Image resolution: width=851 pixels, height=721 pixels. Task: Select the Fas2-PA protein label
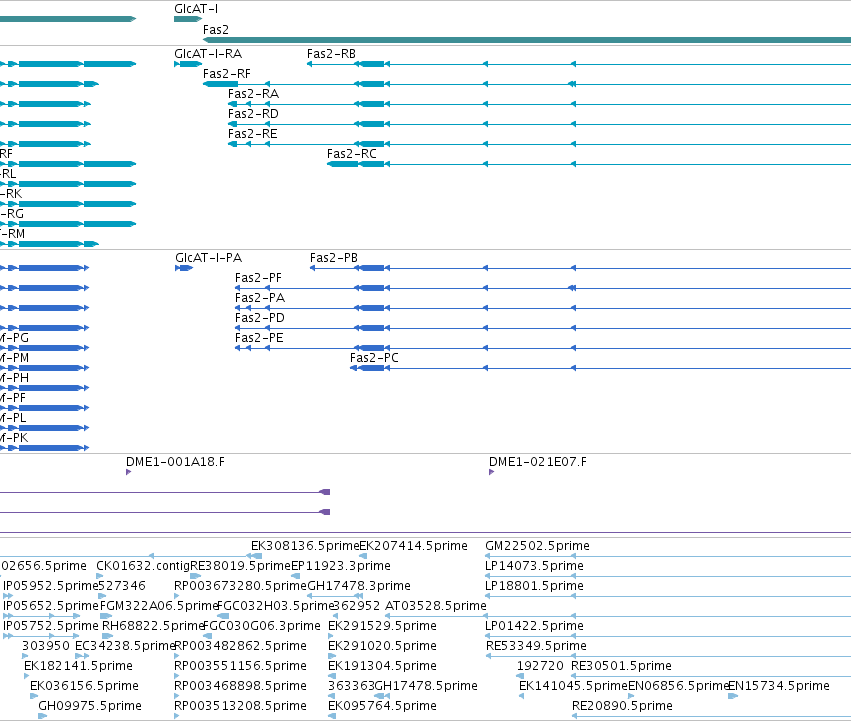[x=260, y=298]
